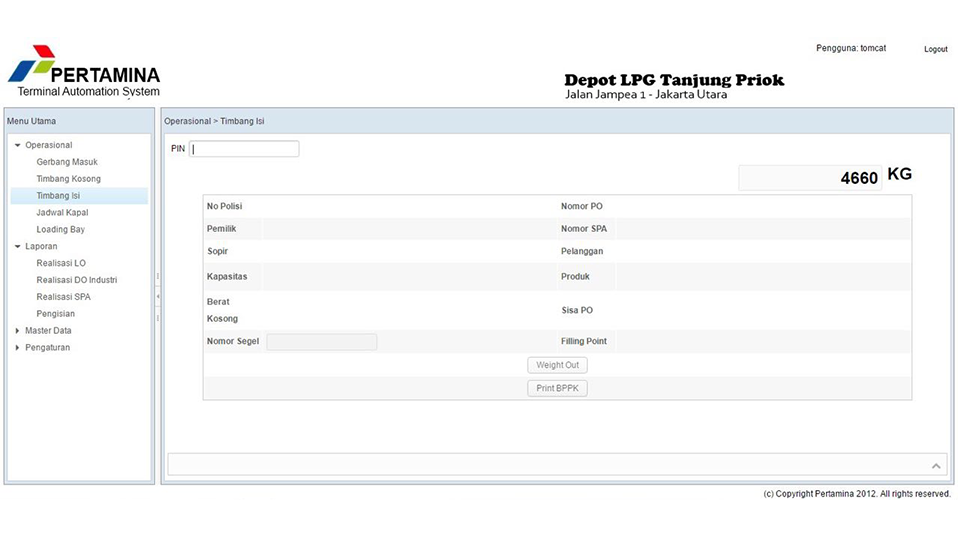Click the bottom status message bar

(x=557, y=465)
